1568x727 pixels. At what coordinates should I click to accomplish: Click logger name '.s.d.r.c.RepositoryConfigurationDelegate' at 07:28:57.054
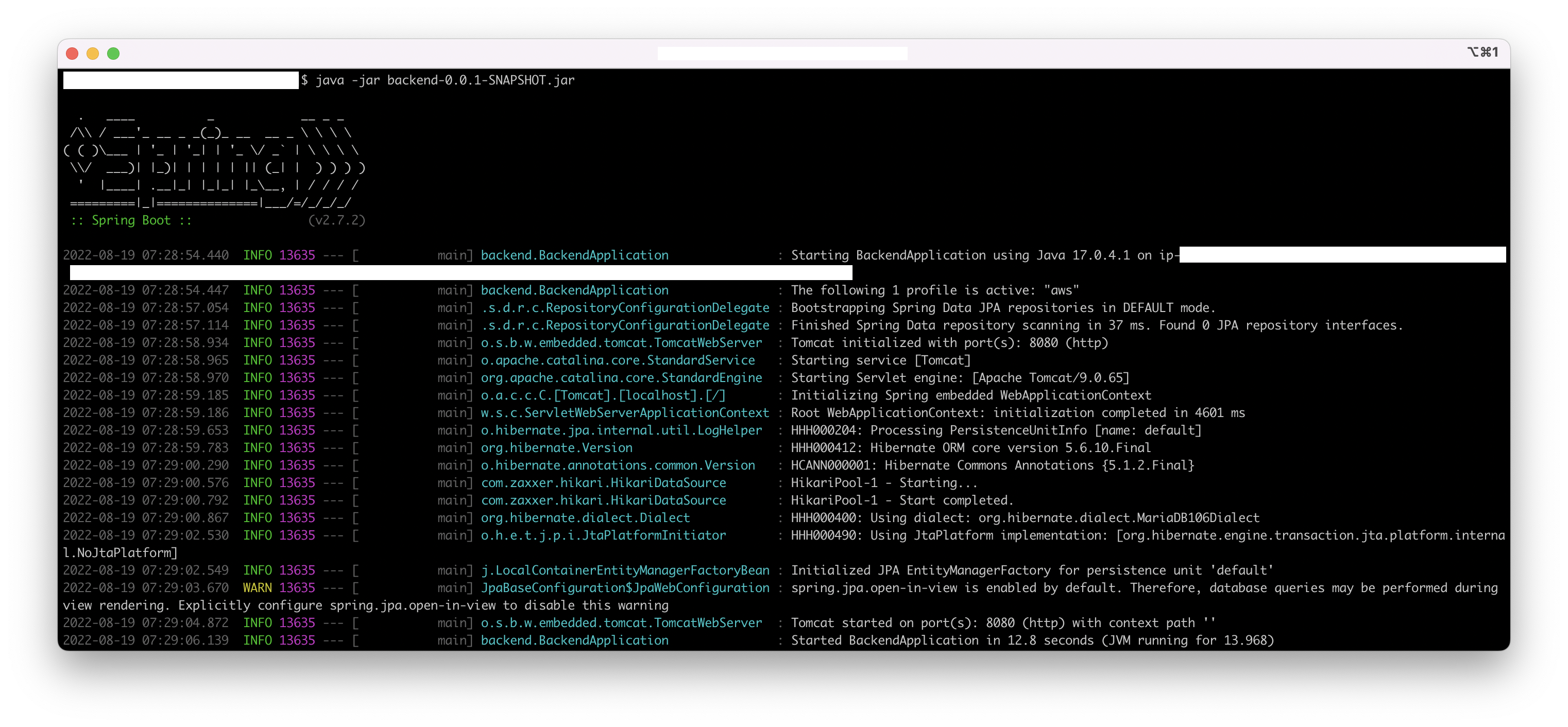625,308
